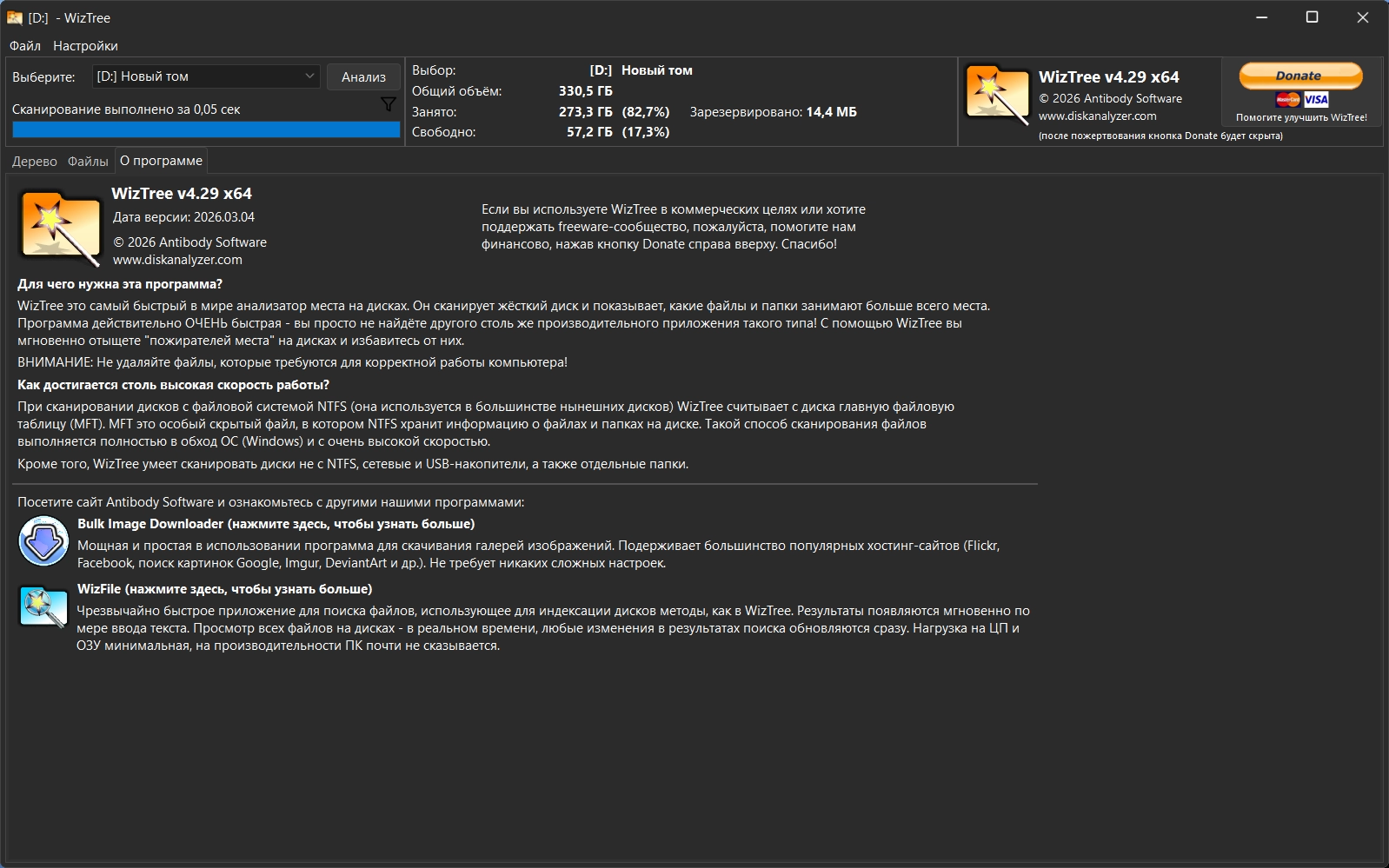The height and width of the screenshot is (868, 1389).
Task: Maximize the WizTree window
Action: [x=1313, y=17]
